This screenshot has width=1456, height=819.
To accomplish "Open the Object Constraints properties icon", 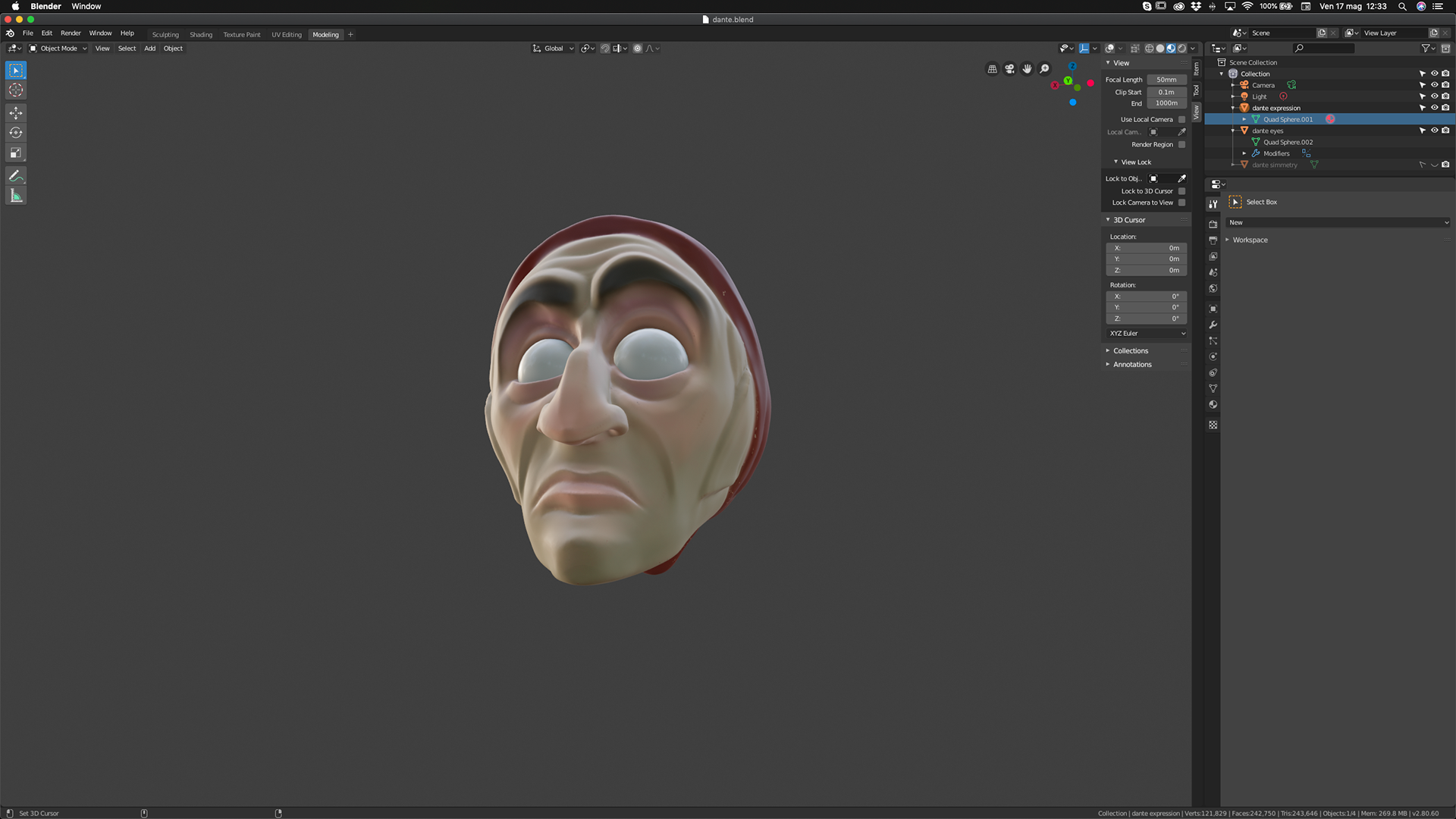I will [1213, 372].
